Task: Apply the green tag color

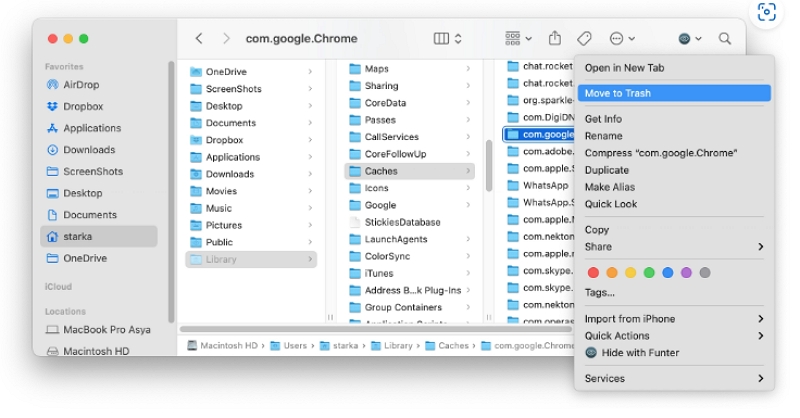Action: (649, 273)
